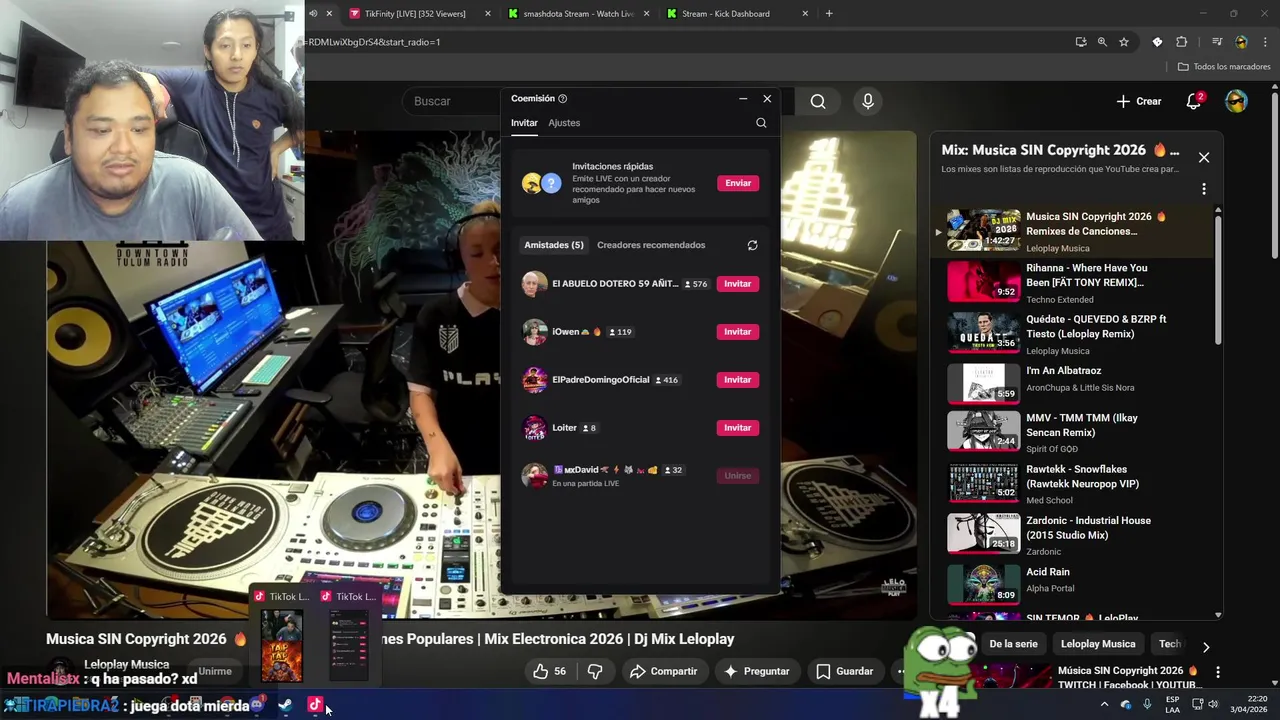Image resolution: width=1280 pixels, height=720 pixels.
Task: Open Todos los marcadores bookmarks folder
Action: click(1224, 67)
